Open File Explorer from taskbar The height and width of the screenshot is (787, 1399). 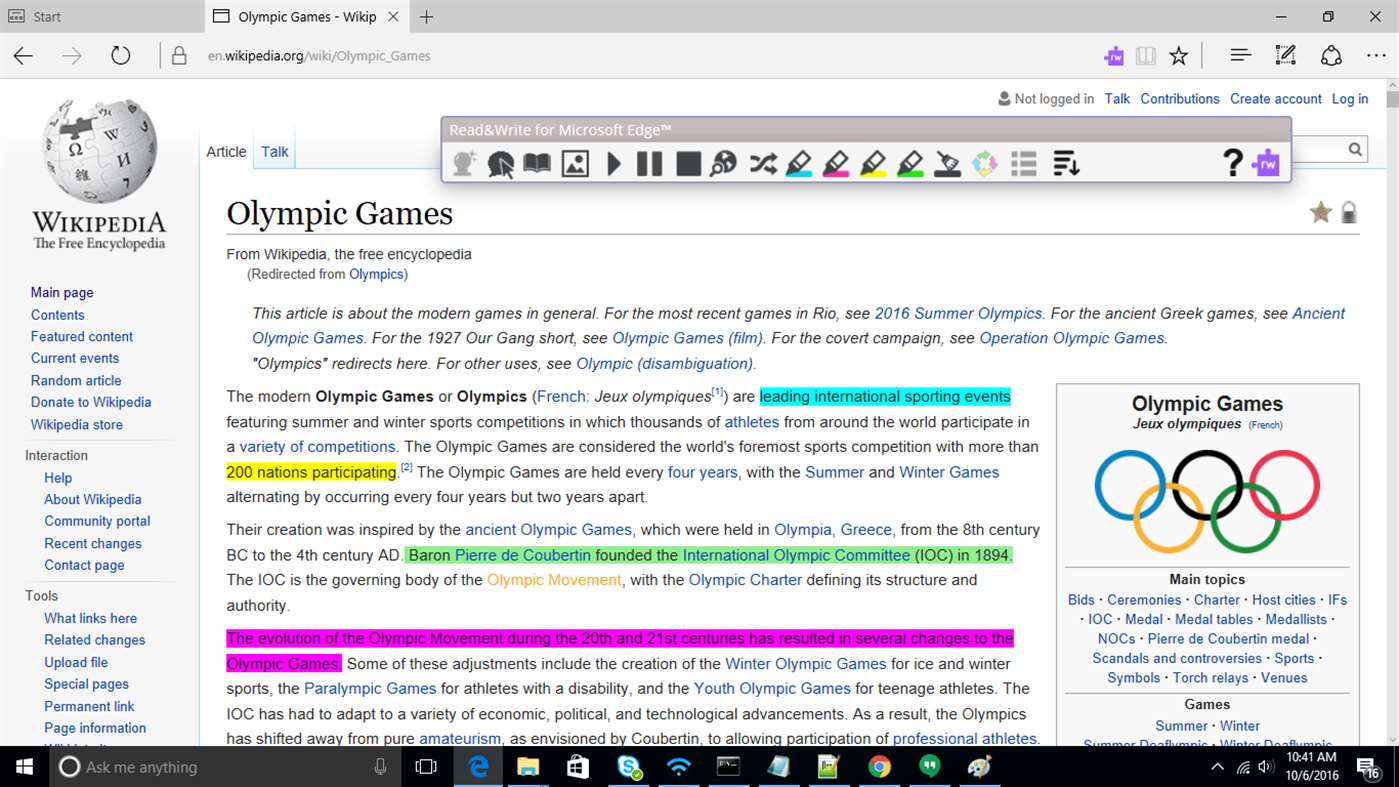pos(528,767)
